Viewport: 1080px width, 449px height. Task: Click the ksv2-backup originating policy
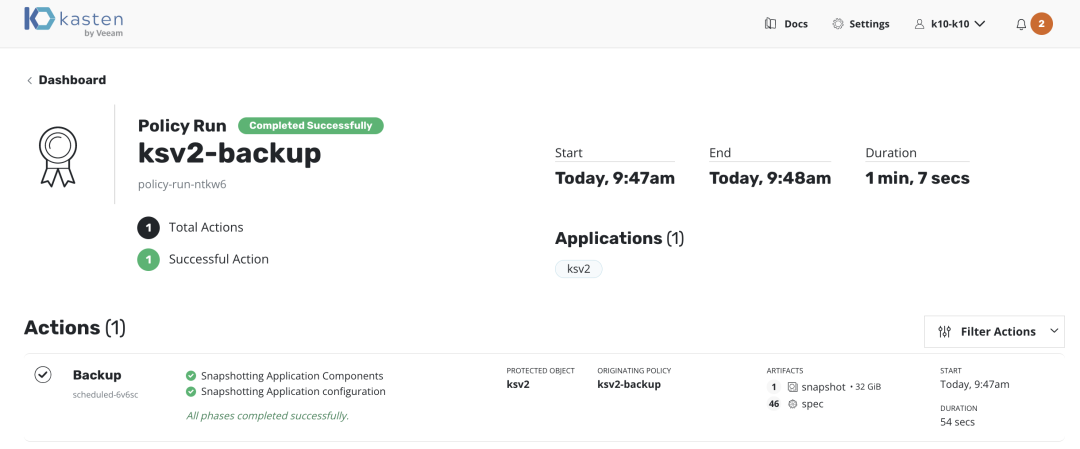(x=629, y=384)
